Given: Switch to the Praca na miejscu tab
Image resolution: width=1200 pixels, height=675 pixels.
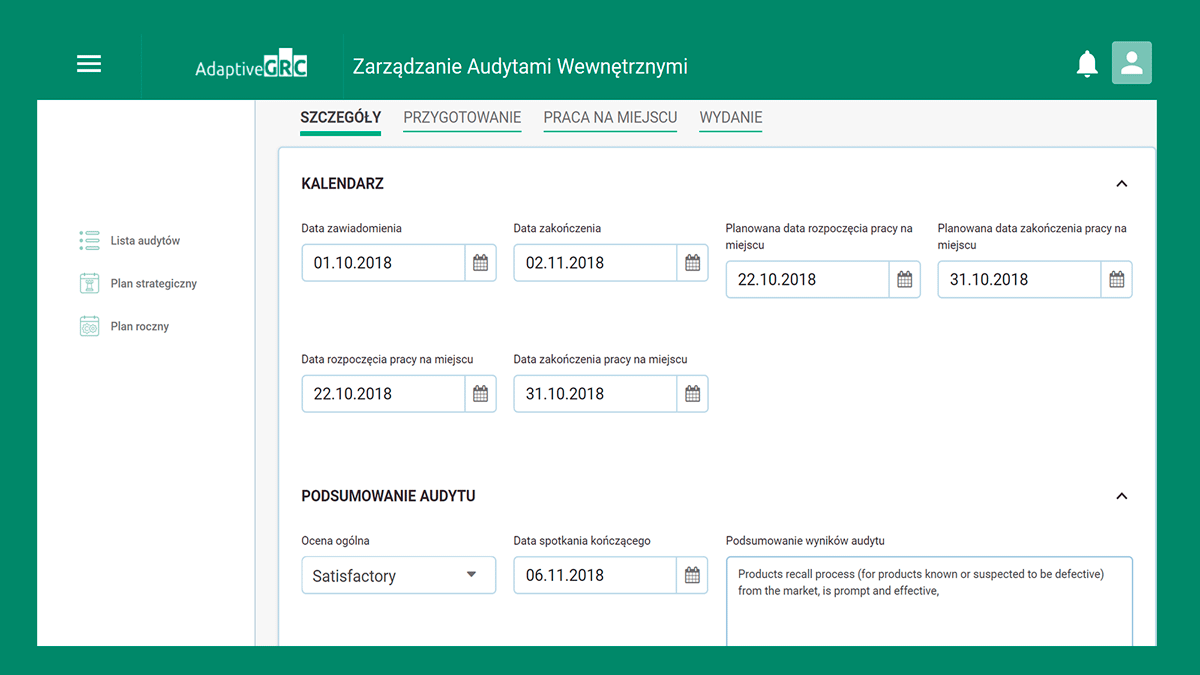Looking at the screenshot, I should (610, 118).
